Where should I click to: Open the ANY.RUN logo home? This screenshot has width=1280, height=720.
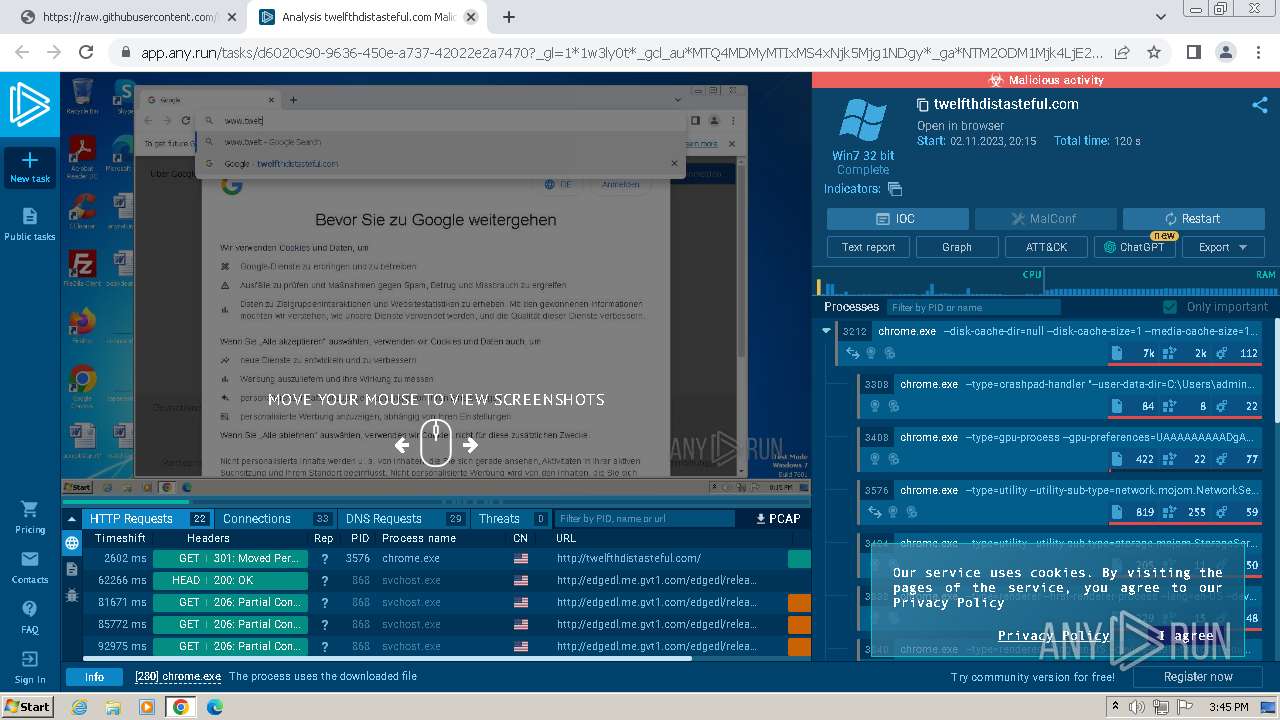[x=30, y=104]
